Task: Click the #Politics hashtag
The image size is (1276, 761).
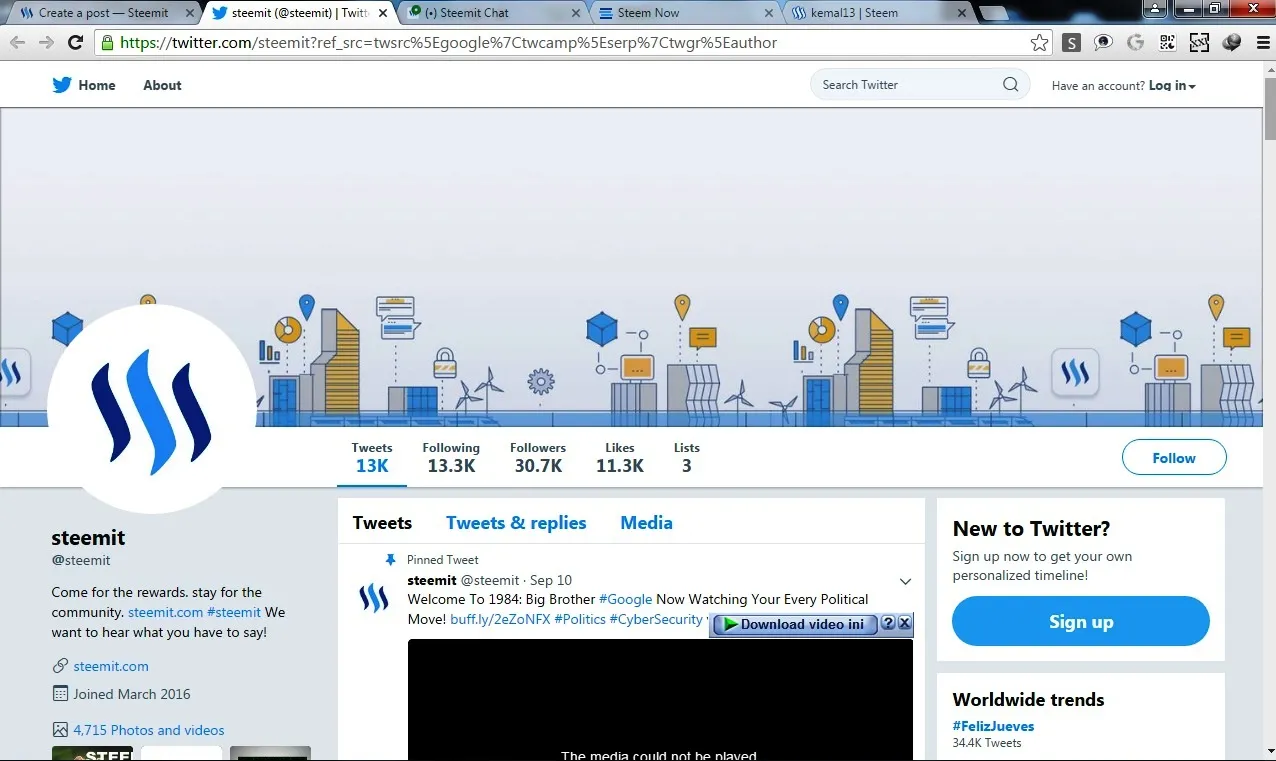Action: pos(580,619)
